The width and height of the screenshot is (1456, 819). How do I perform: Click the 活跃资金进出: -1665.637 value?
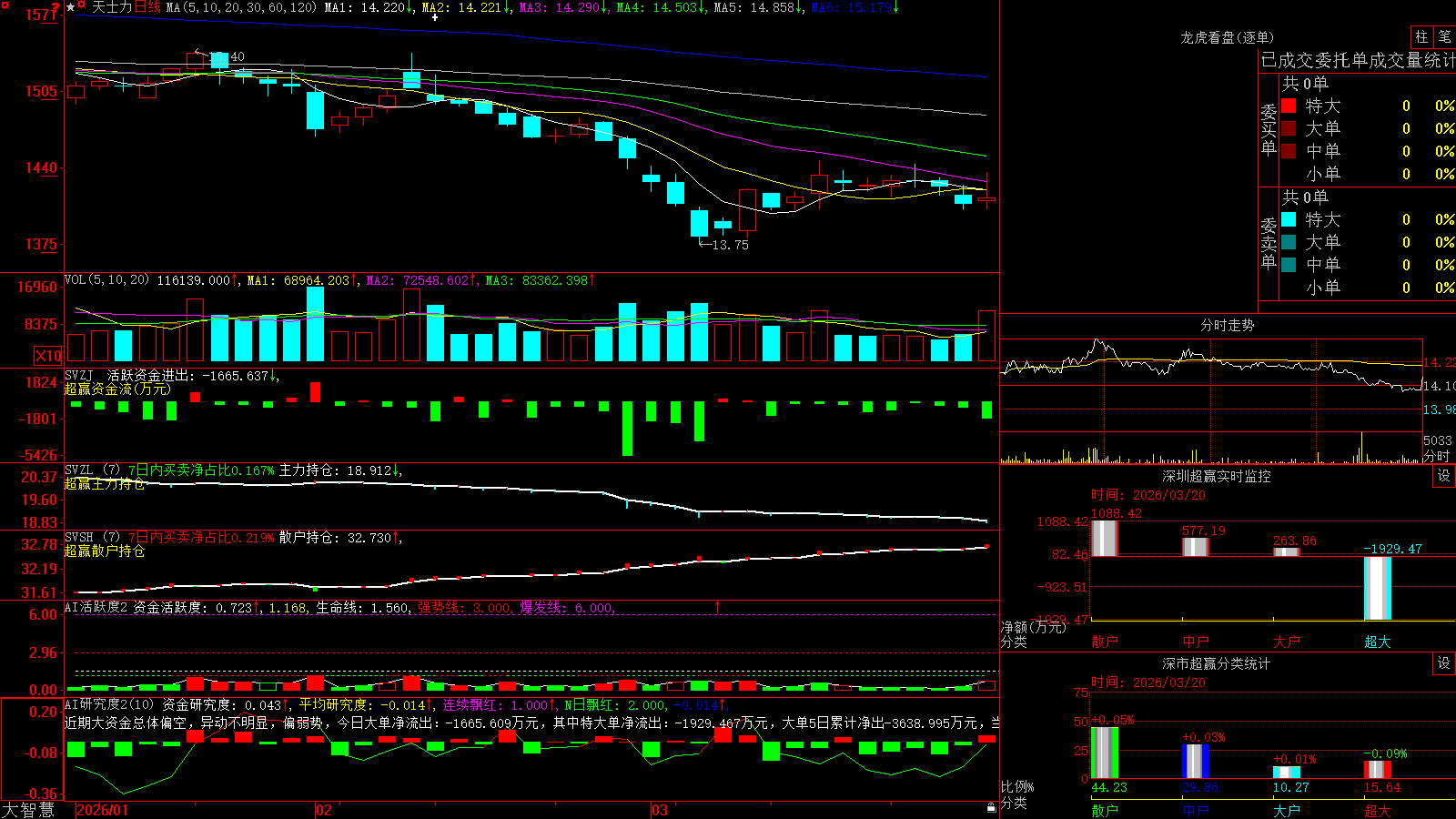pyautogui.click(x=188, y=375)
